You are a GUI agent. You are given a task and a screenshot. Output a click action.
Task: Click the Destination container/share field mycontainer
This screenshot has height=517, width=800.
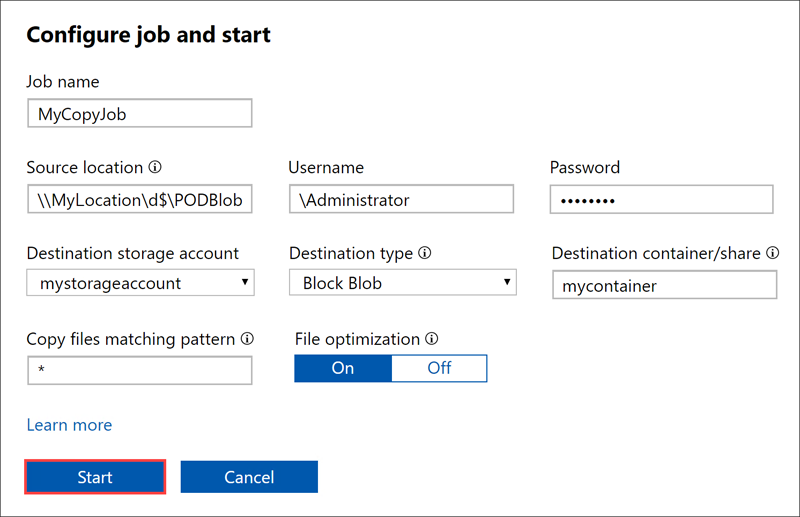tap(664, 286)
